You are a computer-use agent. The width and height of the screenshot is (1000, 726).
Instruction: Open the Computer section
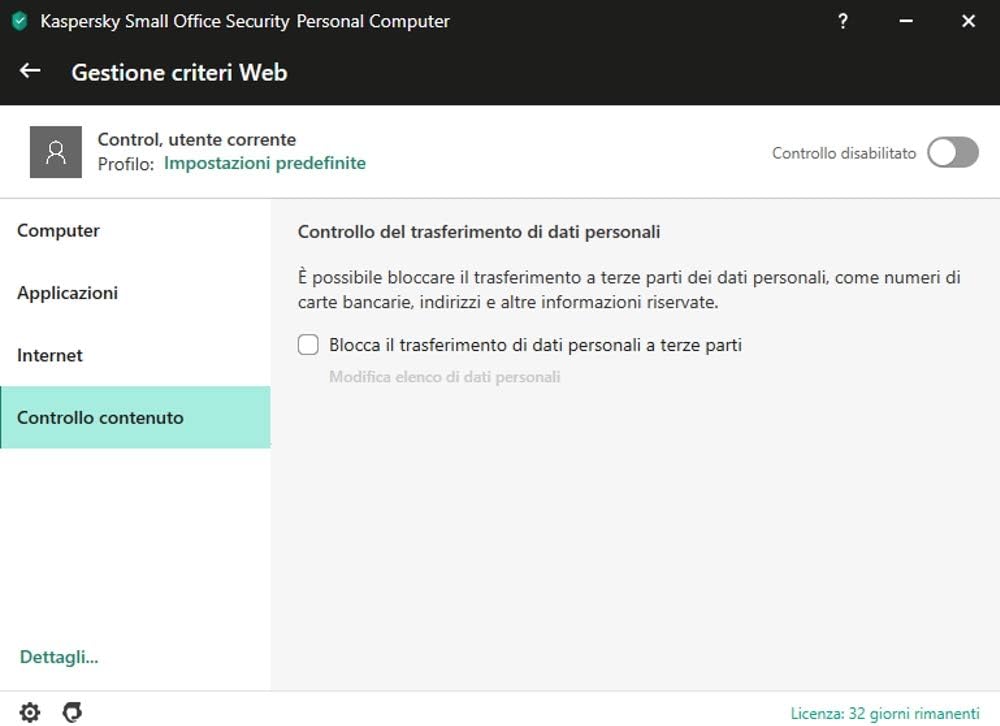coord(135,230)
